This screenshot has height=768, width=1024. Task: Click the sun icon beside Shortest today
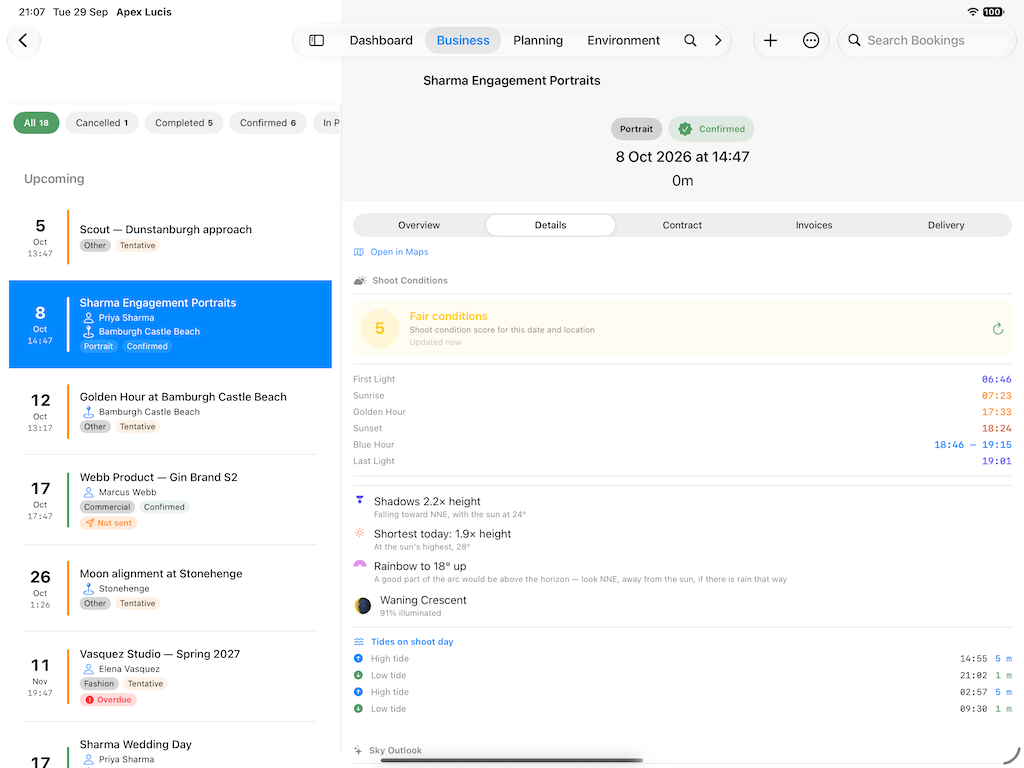359,533
